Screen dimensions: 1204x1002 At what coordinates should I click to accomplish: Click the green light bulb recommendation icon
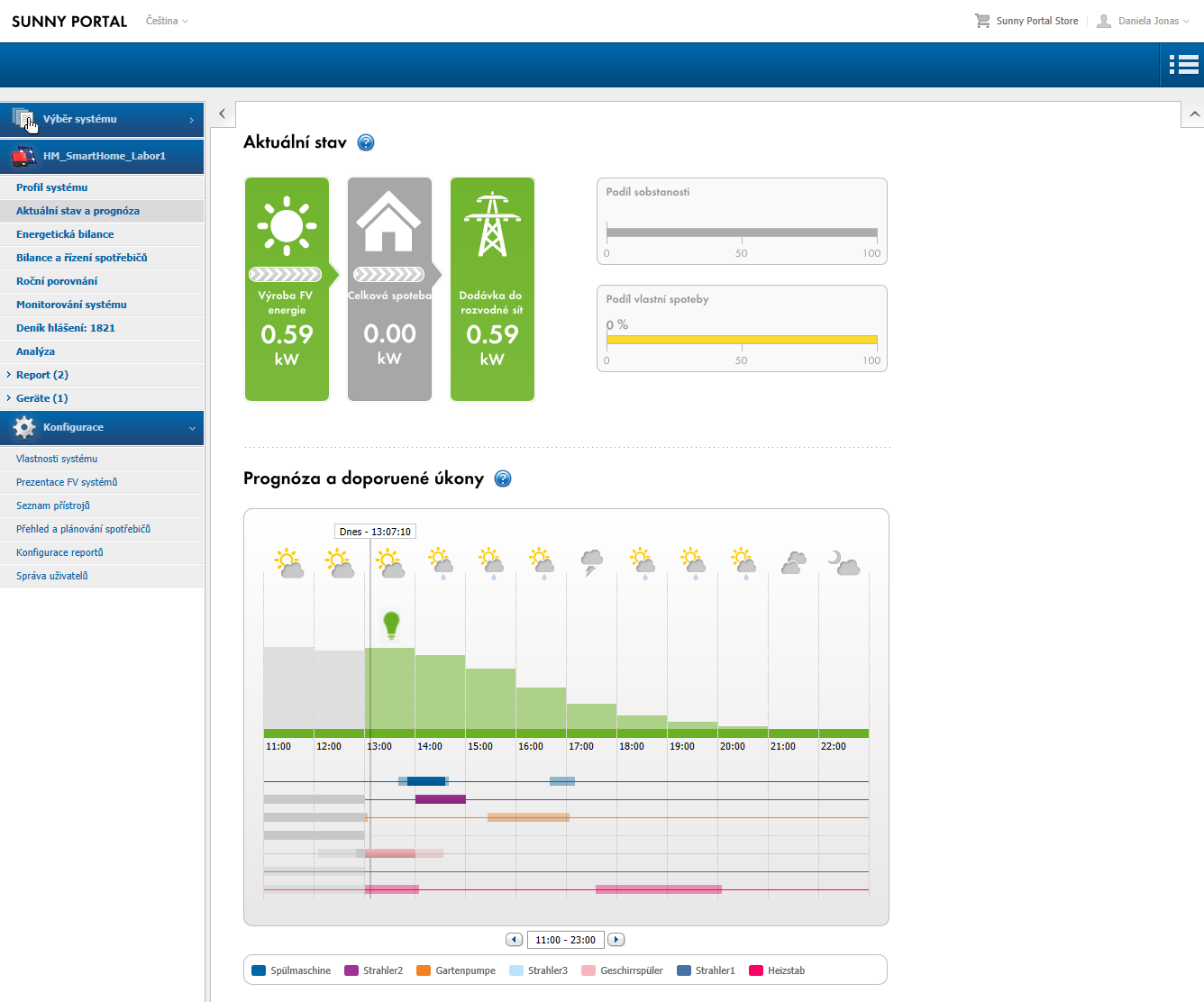click(391, 624)
